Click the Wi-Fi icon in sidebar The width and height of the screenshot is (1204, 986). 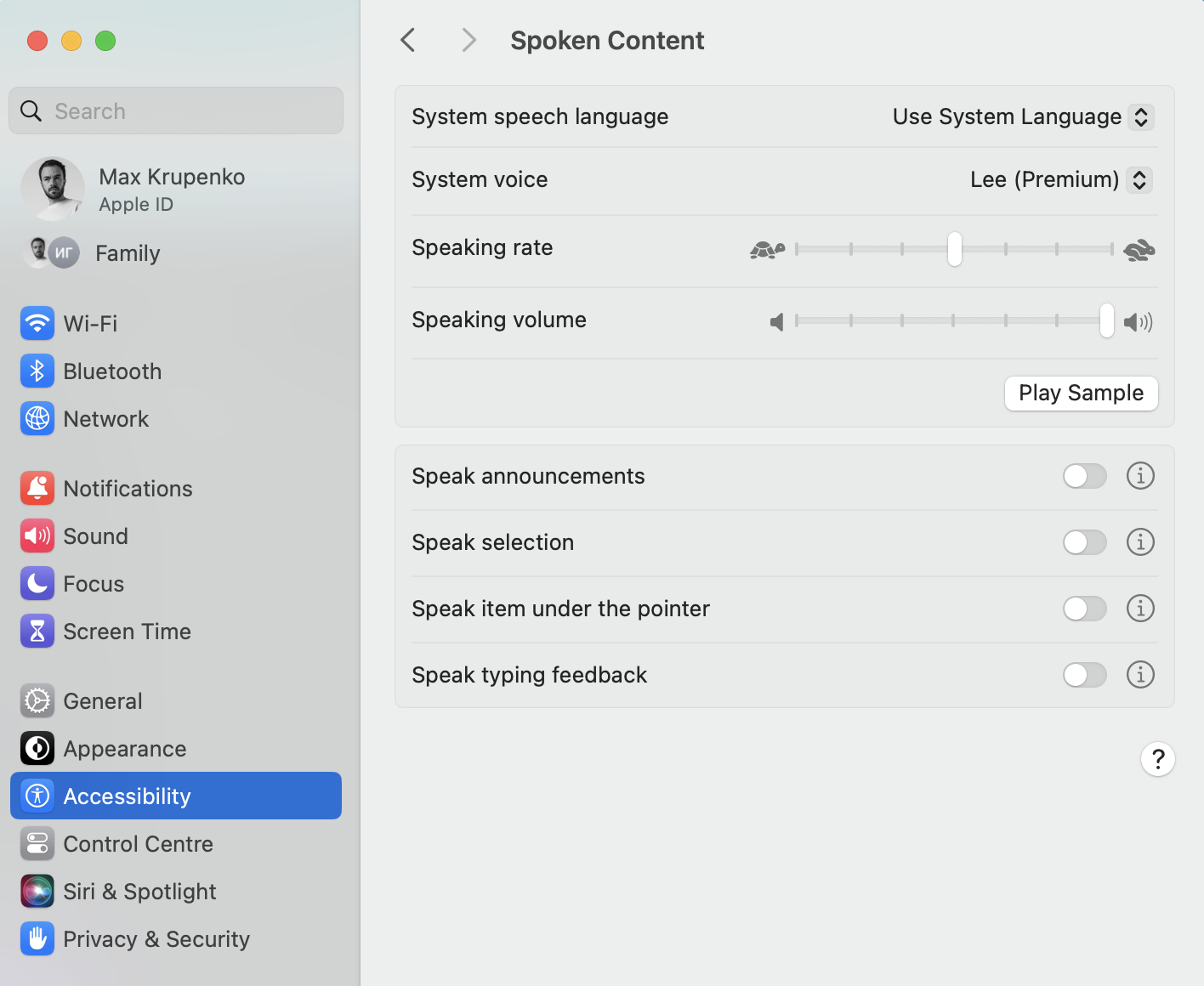click(37, 324)
